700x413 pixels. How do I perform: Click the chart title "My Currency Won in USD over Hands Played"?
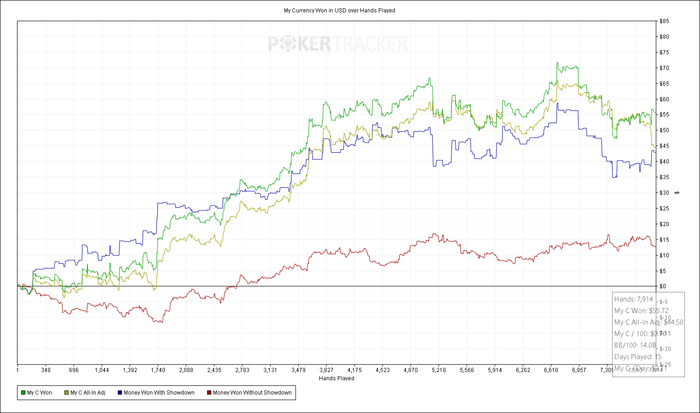[339, 10]
